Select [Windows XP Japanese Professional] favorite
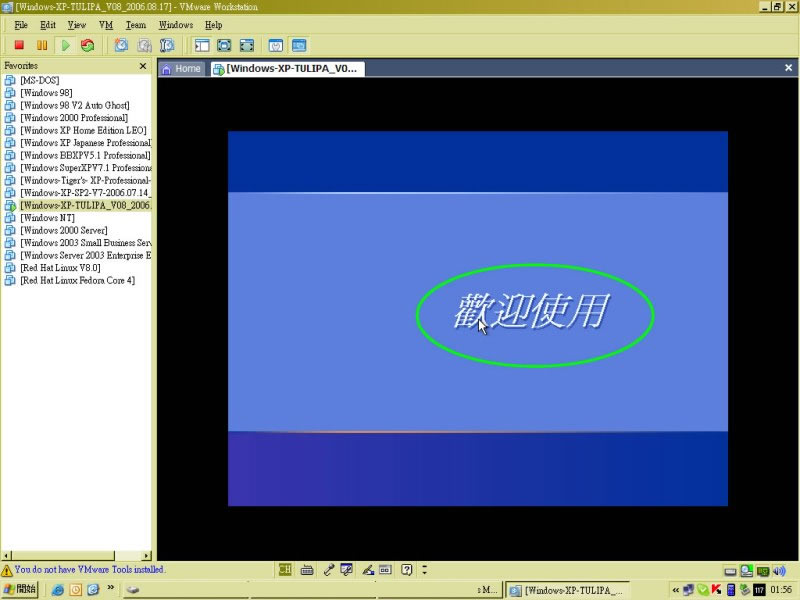This screenshot has width=800, height=600. point(85,143)
